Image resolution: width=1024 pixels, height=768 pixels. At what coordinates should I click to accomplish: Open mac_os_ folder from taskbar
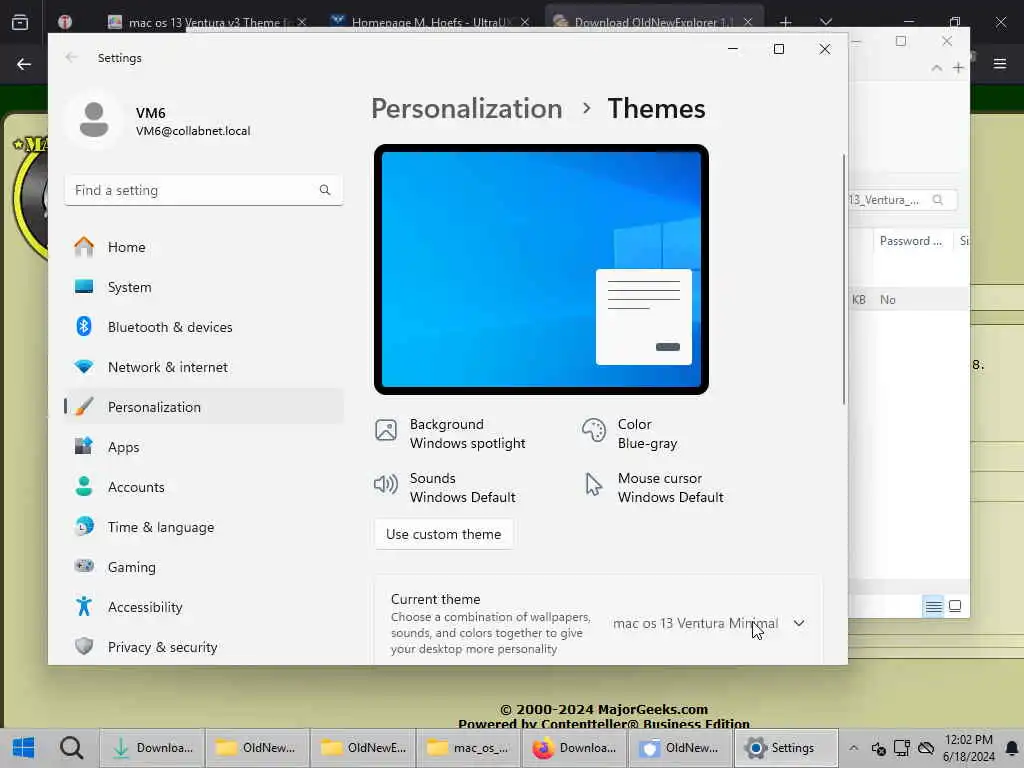468,748
